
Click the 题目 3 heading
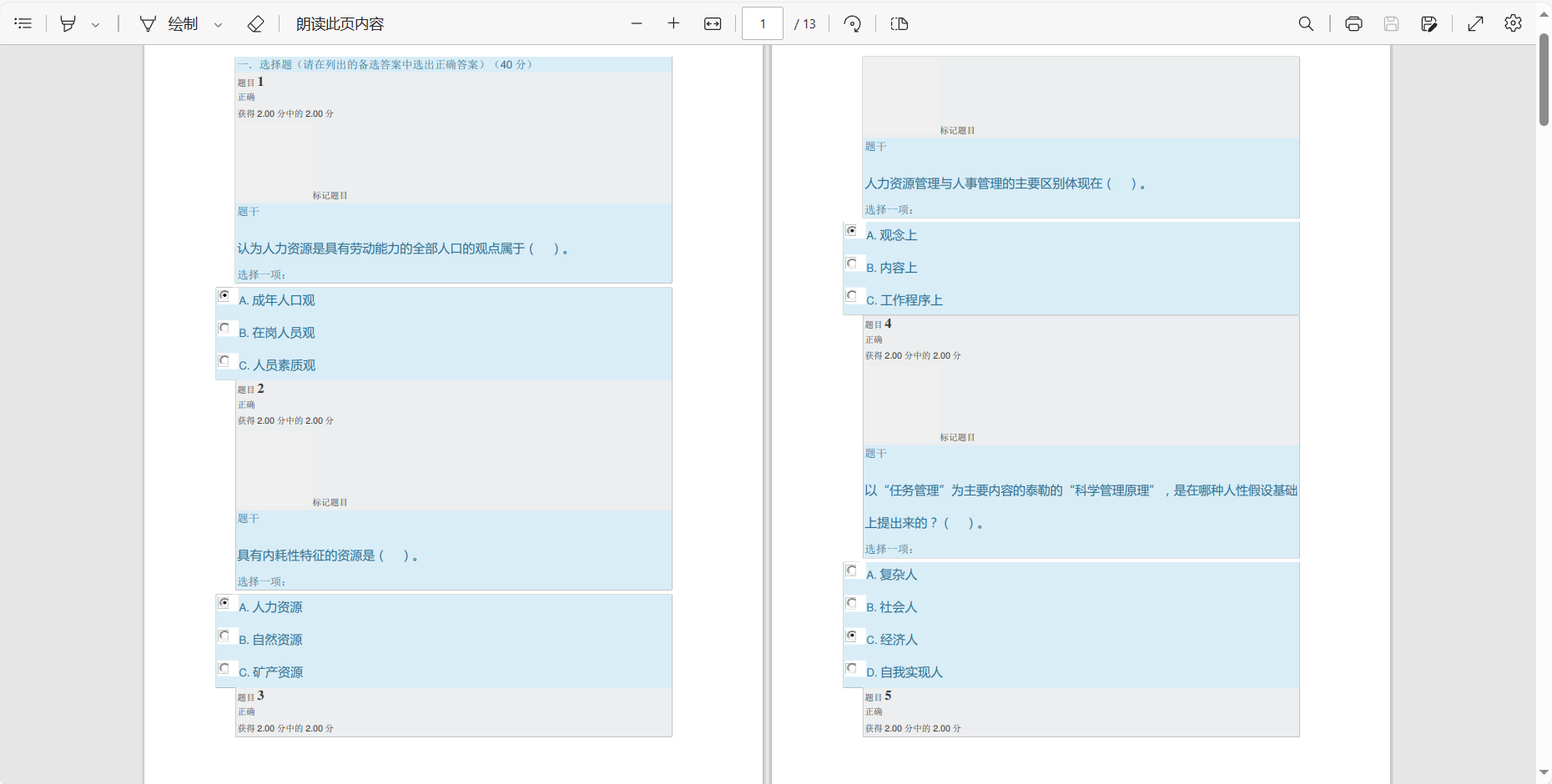point(250,696)
